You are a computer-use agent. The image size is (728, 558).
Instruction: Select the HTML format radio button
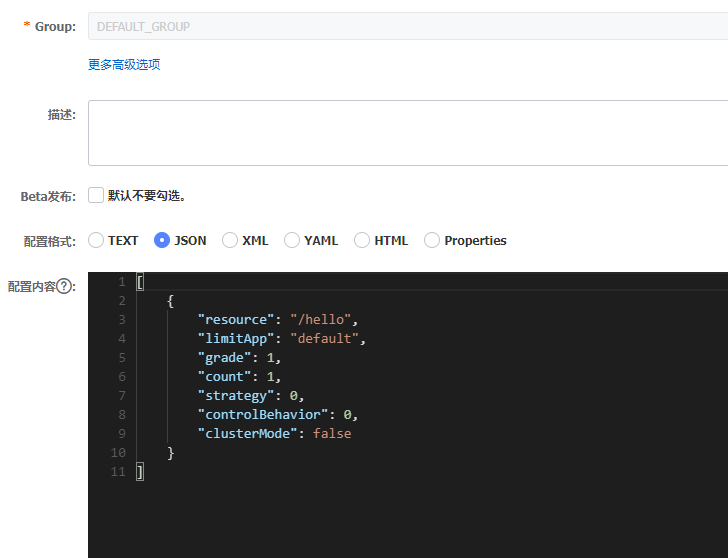coord(362,240)
